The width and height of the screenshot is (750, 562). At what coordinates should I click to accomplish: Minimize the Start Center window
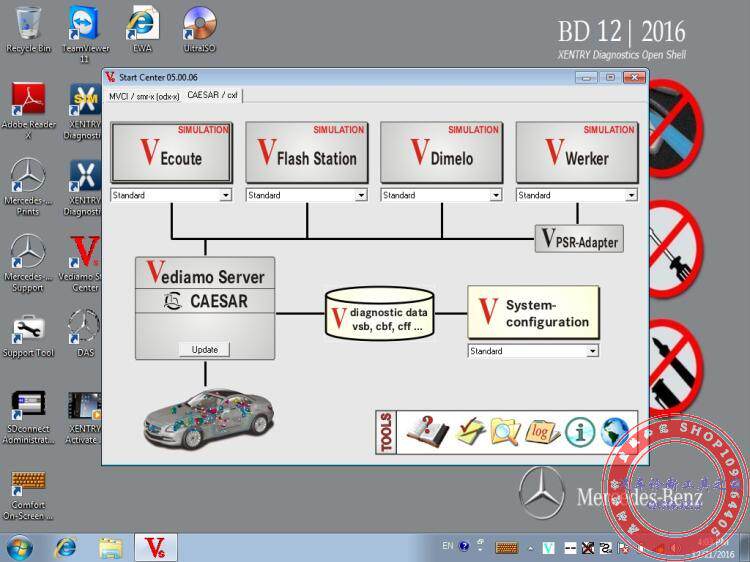click(586, 77)
